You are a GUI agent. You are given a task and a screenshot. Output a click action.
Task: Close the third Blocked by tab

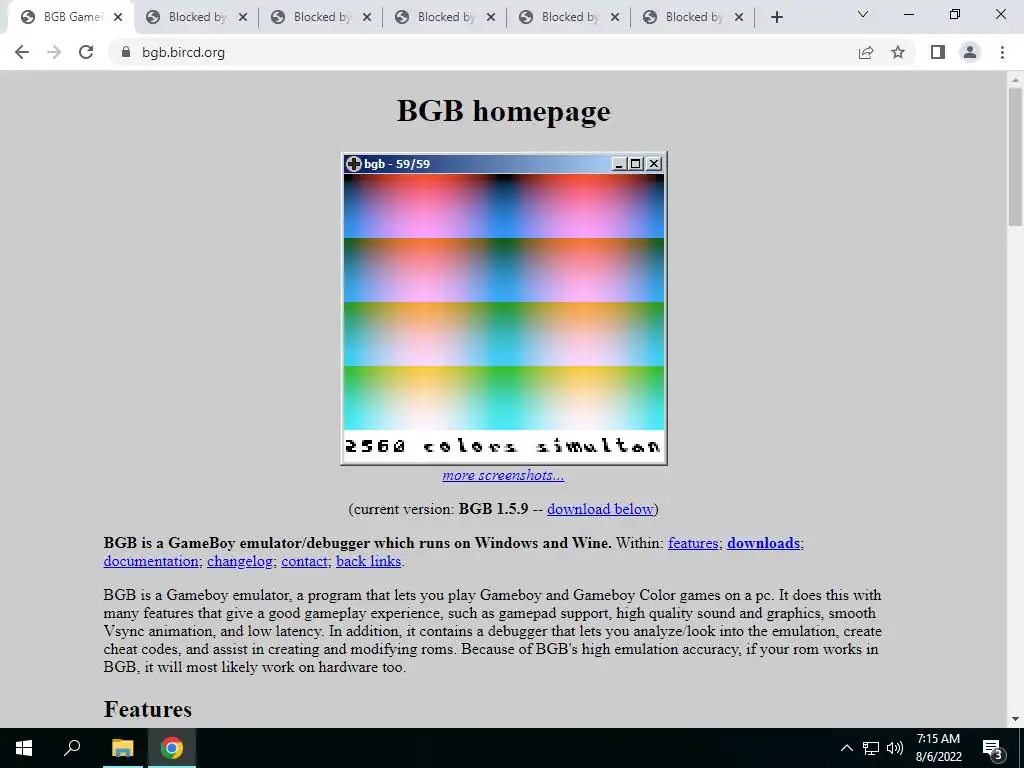[491, 17]
